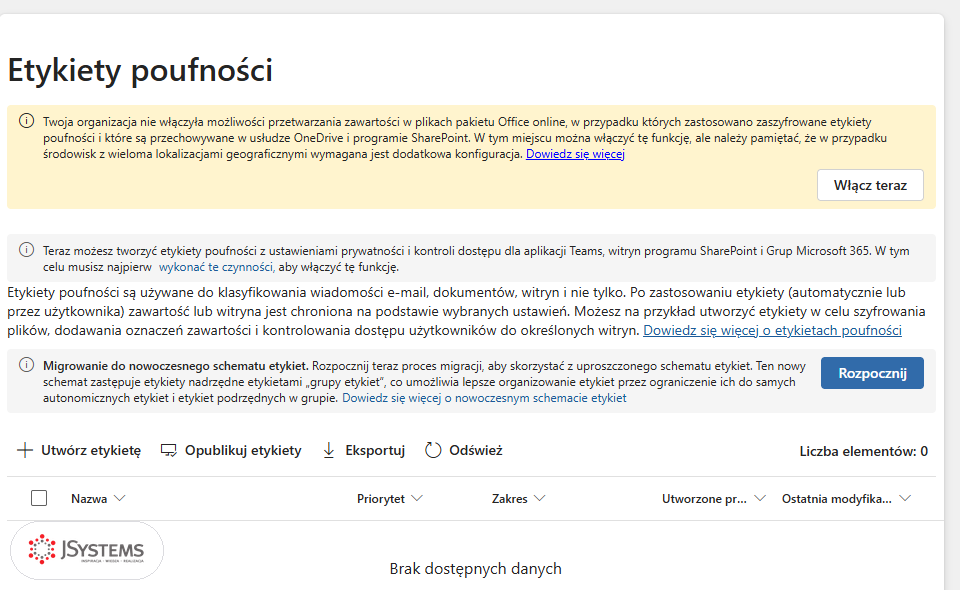Click the Brak dostępnych danych message

(475, 569)
